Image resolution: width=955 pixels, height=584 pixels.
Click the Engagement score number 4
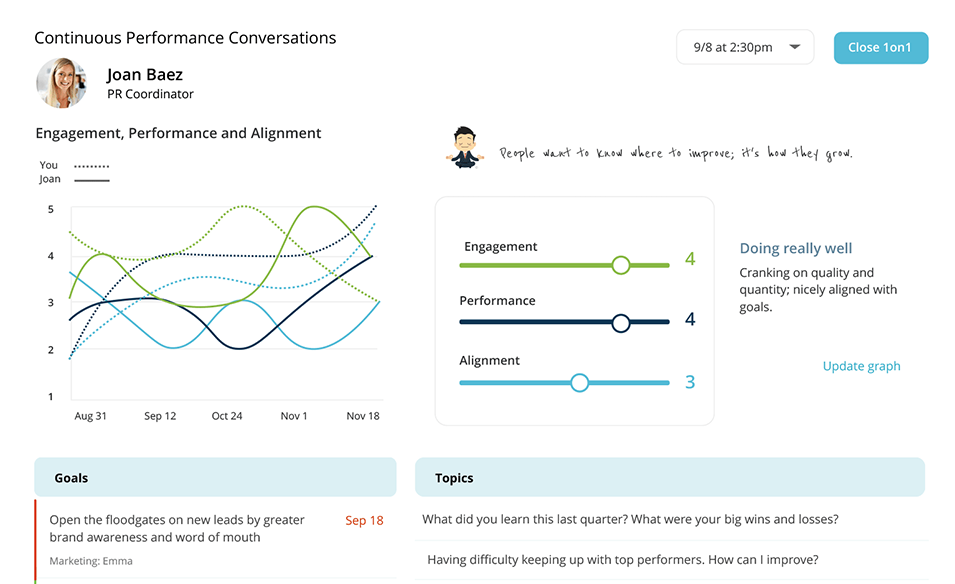(x=689, y=259)
